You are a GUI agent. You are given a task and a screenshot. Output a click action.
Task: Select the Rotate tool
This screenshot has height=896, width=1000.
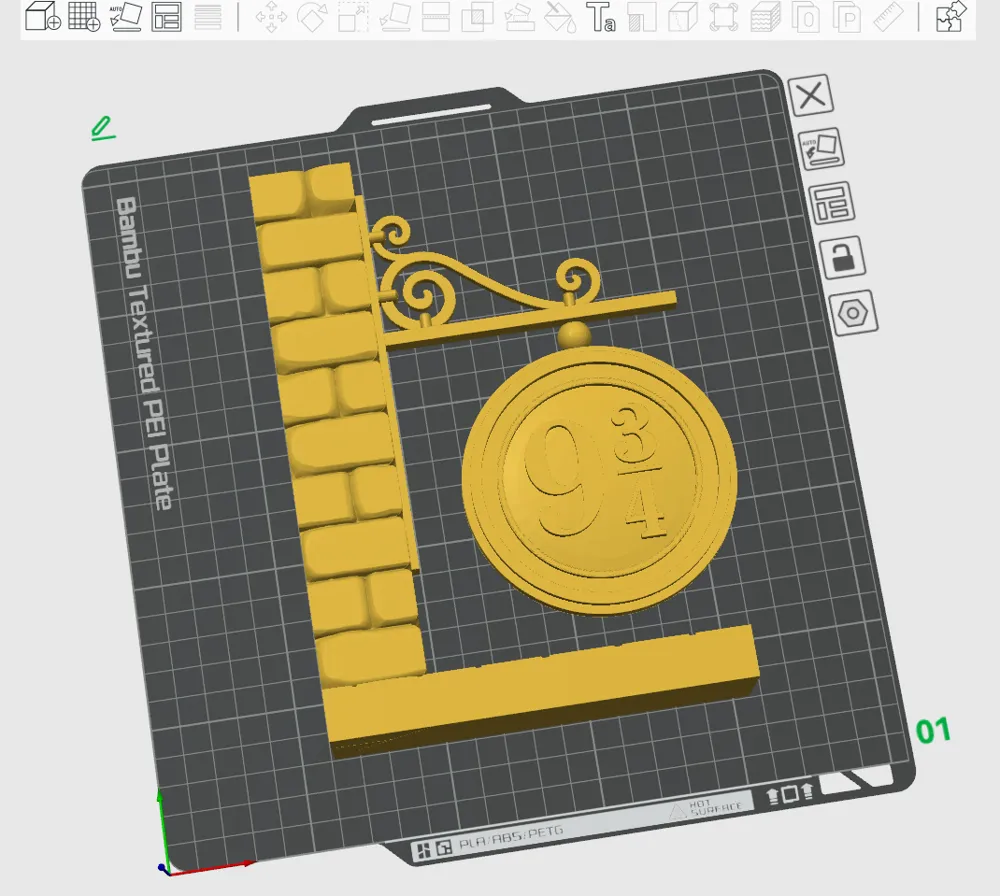pyautogui.click(x=312, y=17)
